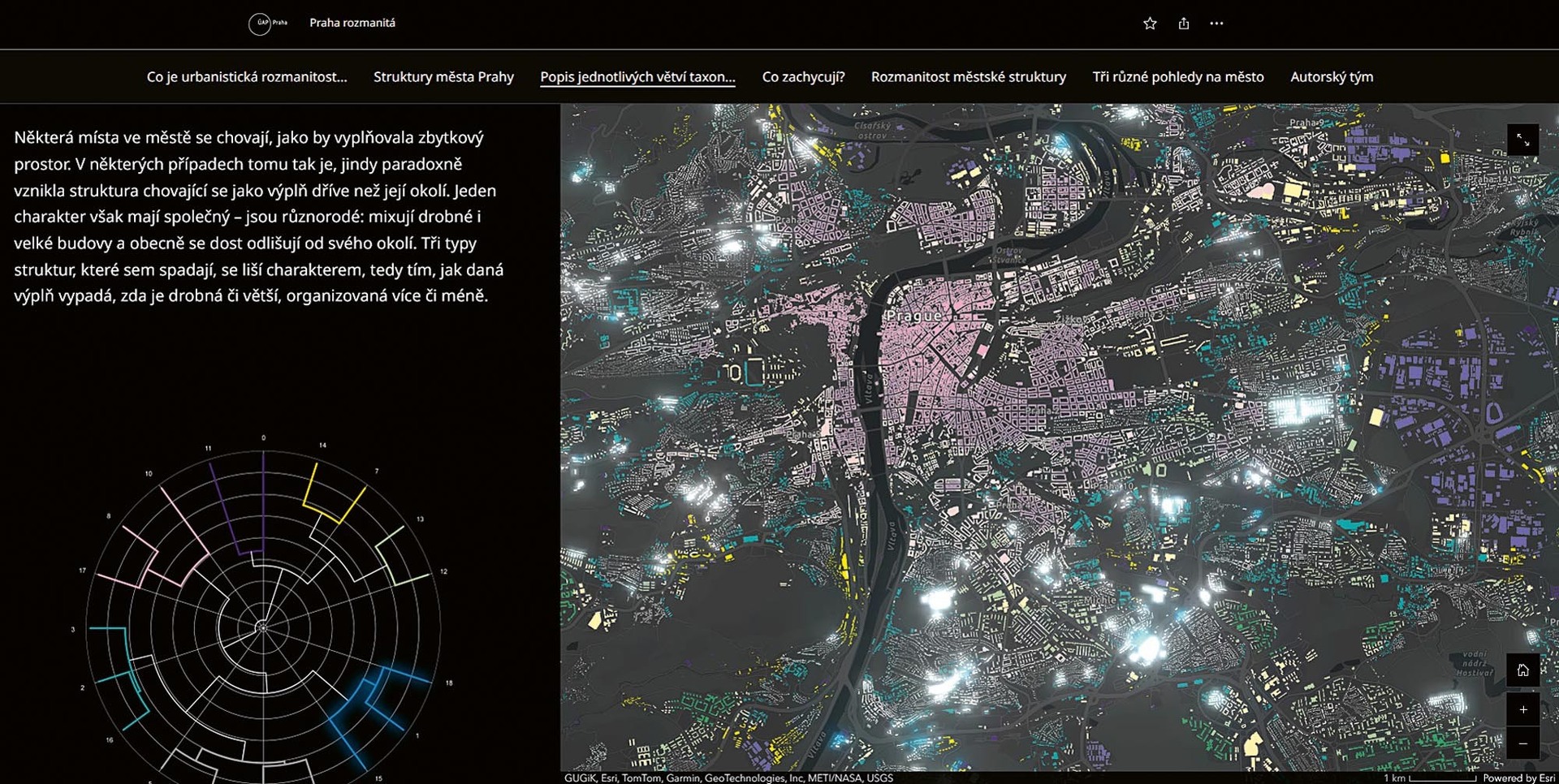Click the star favorite icon

click(1150, 24)
